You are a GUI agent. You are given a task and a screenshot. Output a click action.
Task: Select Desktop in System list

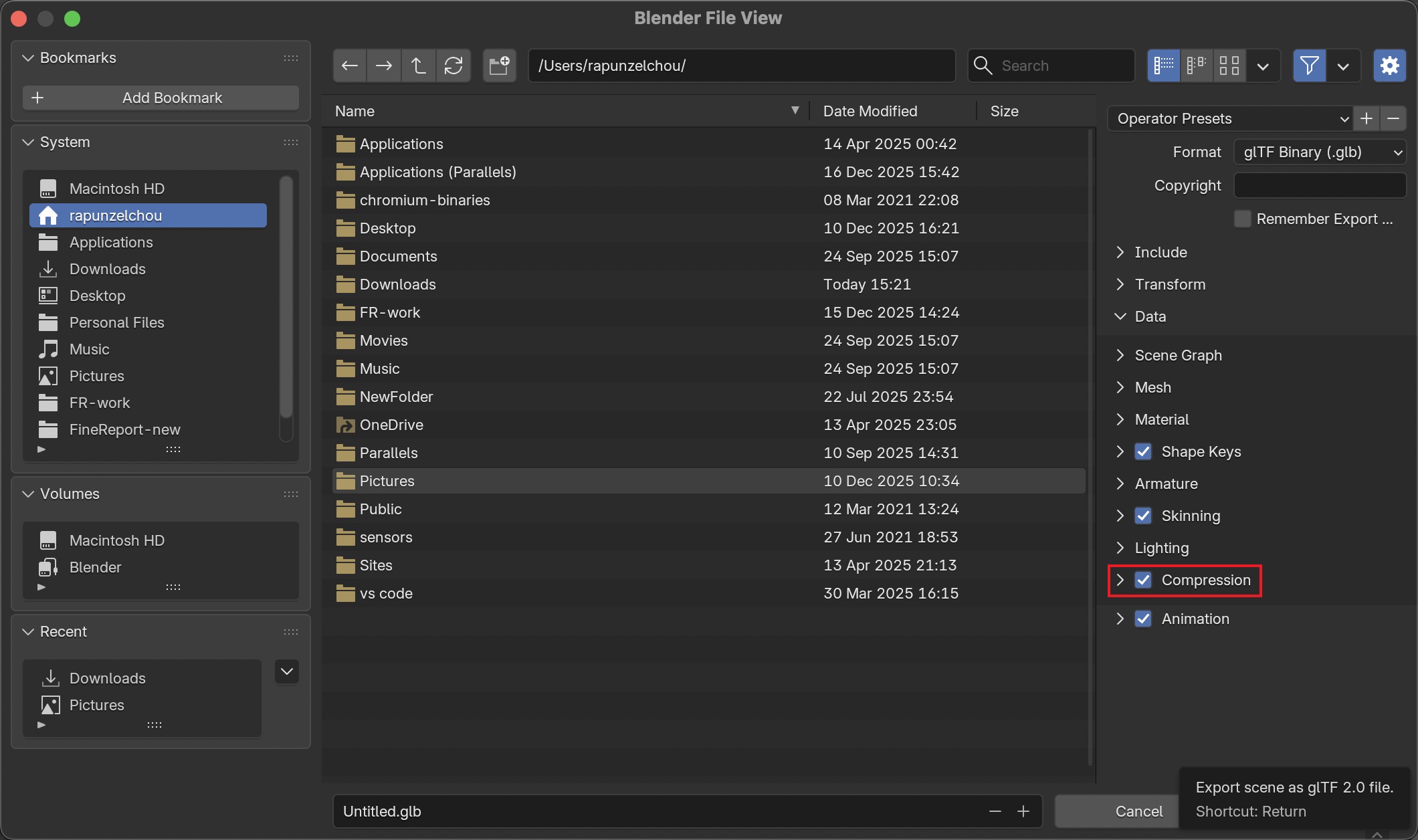point(148,296)
